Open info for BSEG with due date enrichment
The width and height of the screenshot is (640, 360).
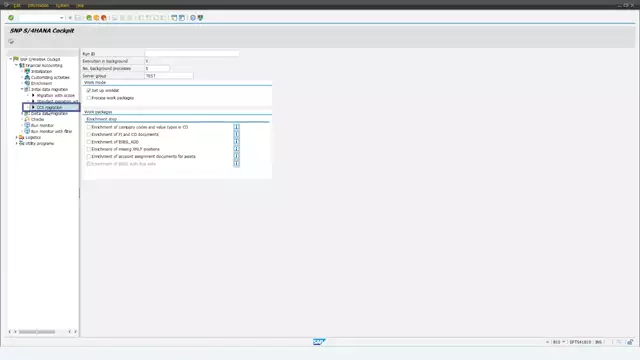[236, 164]
